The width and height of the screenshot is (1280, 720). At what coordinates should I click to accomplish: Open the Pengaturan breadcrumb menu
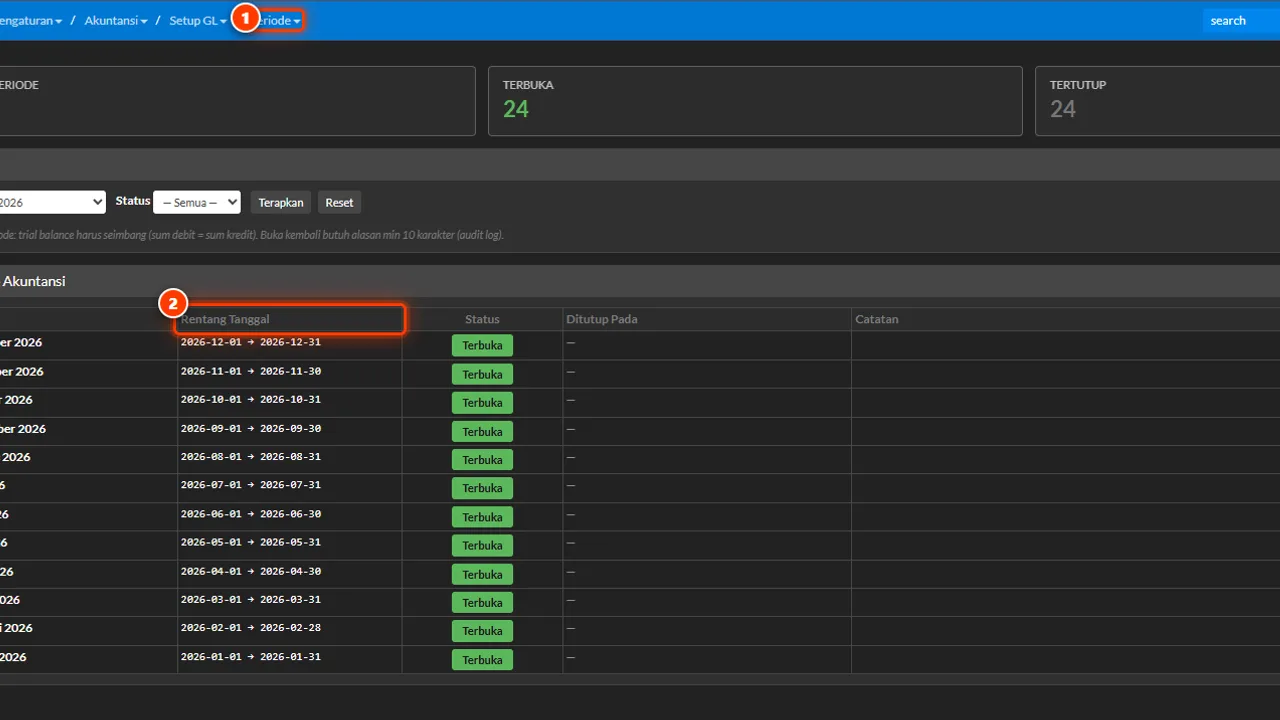31,20
